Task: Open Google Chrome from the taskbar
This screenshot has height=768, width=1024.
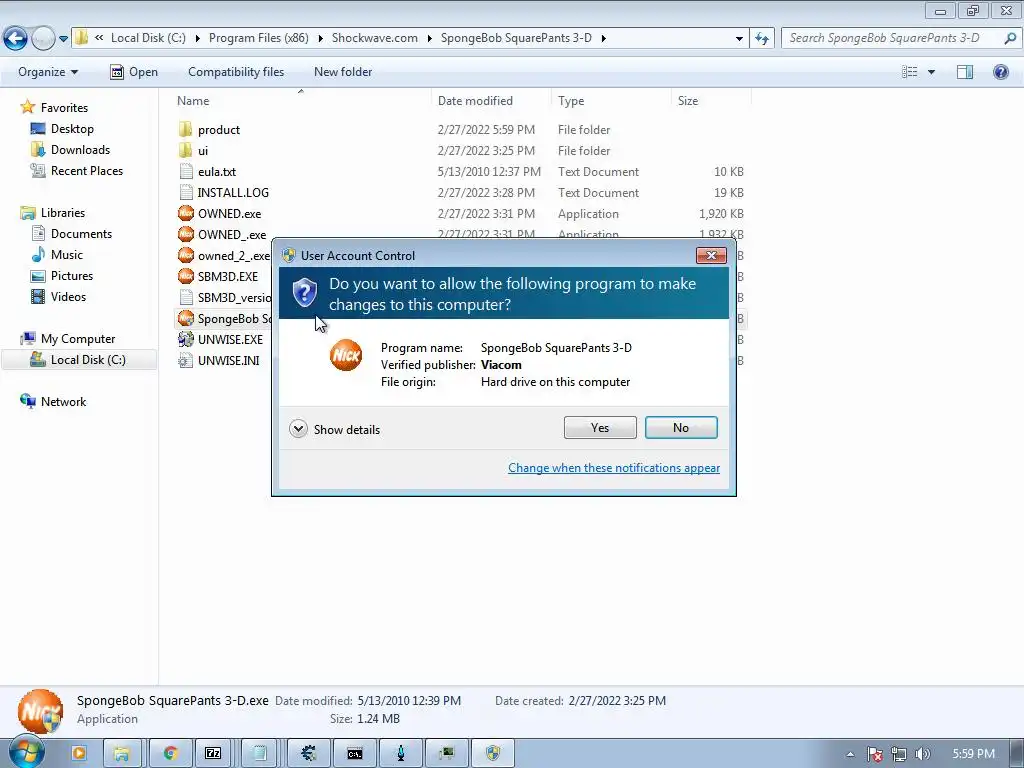Action: pyautogui.click(x=170, y=753)
